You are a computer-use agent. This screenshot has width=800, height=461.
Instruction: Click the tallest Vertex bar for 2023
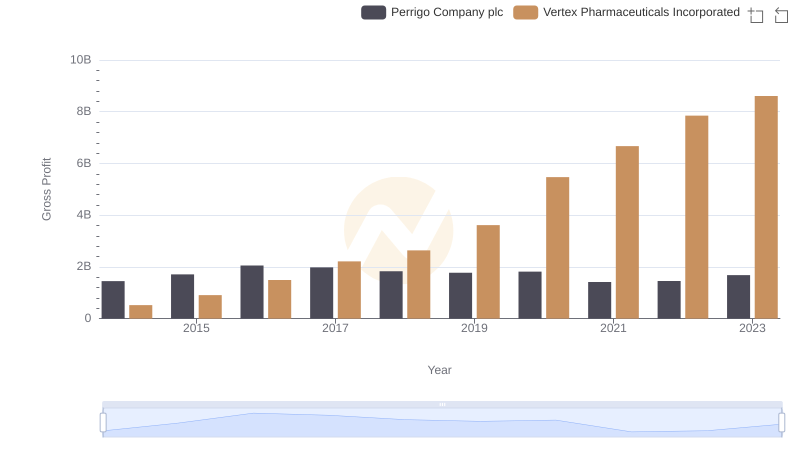766,207
